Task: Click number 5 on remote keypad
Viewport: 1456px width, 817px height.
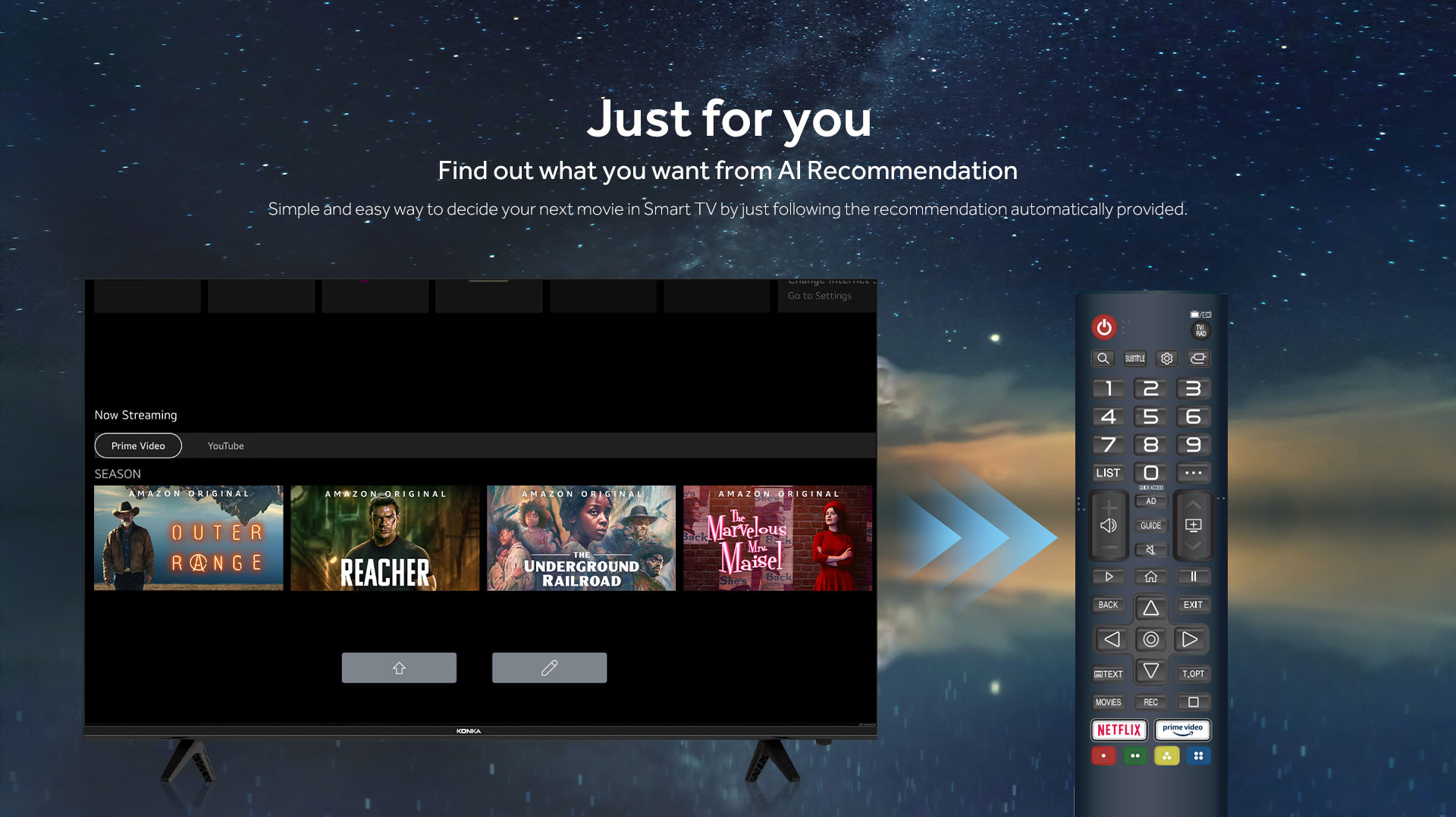Action: pyautogui.click(x=1151, y=416)
